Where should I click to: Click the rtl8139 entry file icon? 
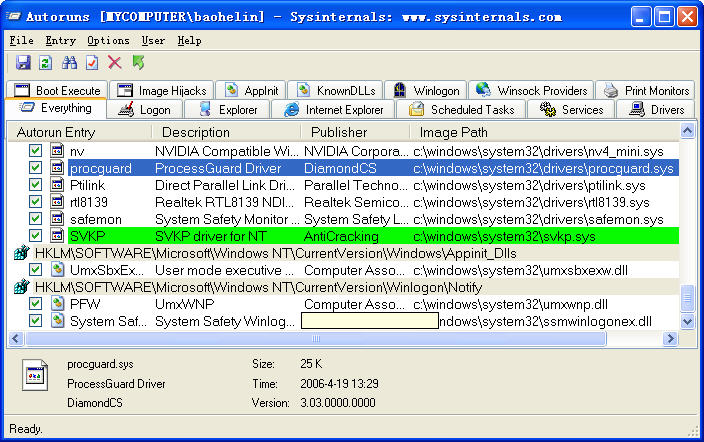tap(57, 202)
